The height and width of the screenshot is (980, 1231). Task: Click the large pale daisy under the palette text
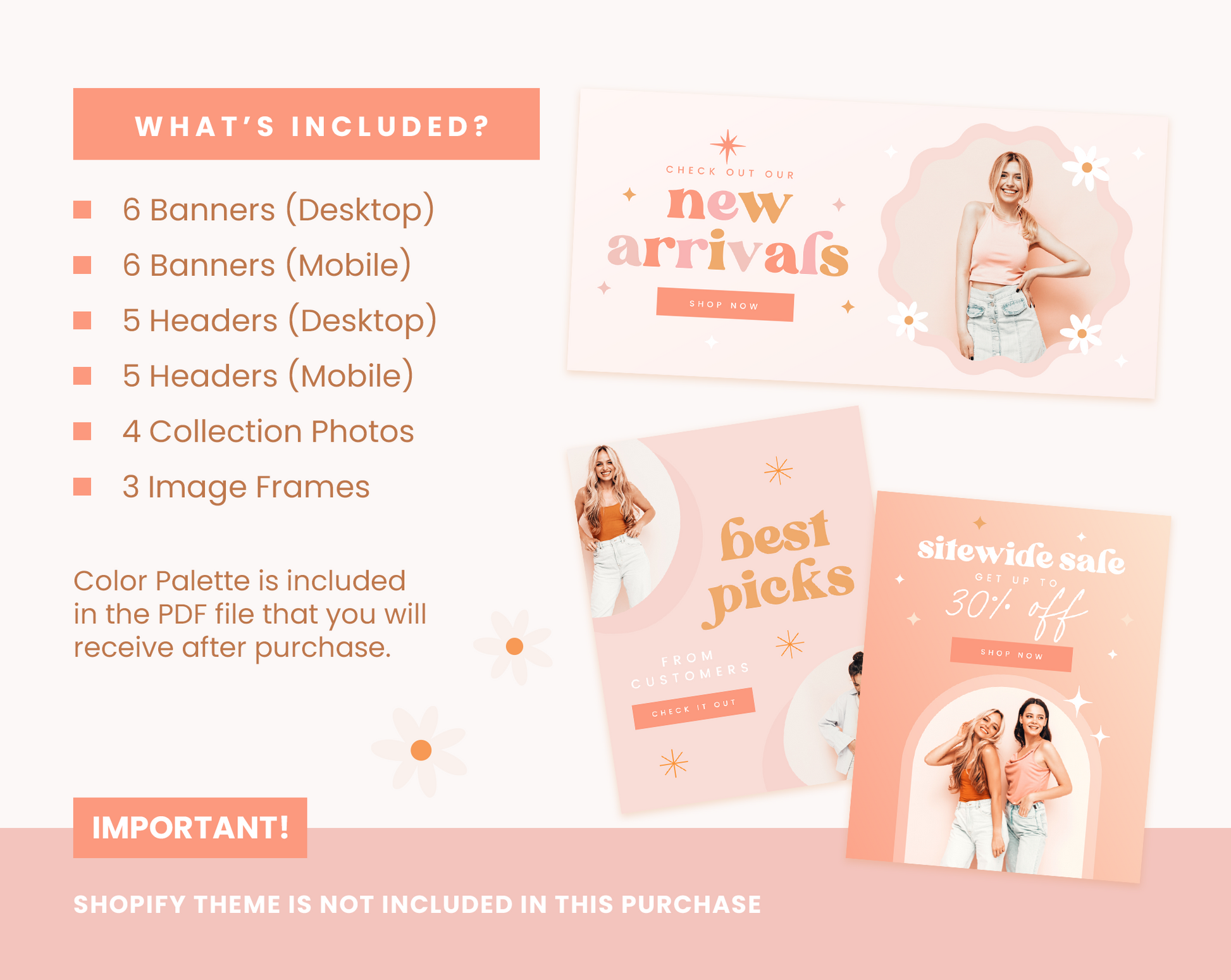point(420,750)
